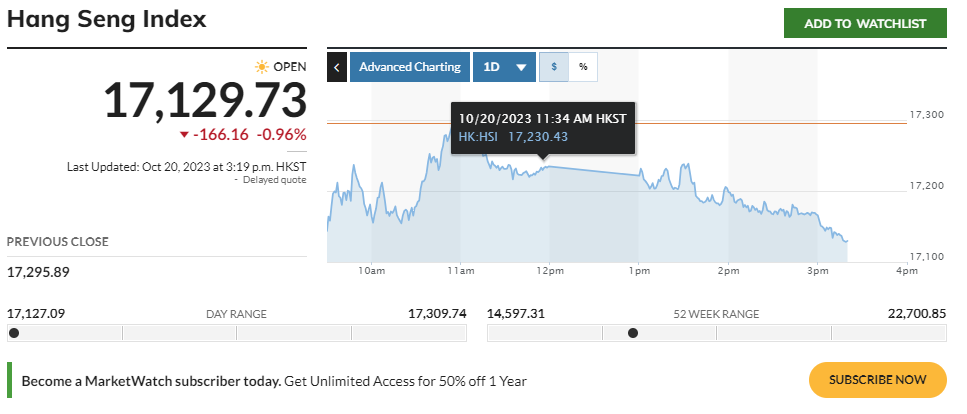This screenshot has height=414, width=967.
Task: Click the left chevron icon beside Advanced Charting
Action: coord(337,67)
